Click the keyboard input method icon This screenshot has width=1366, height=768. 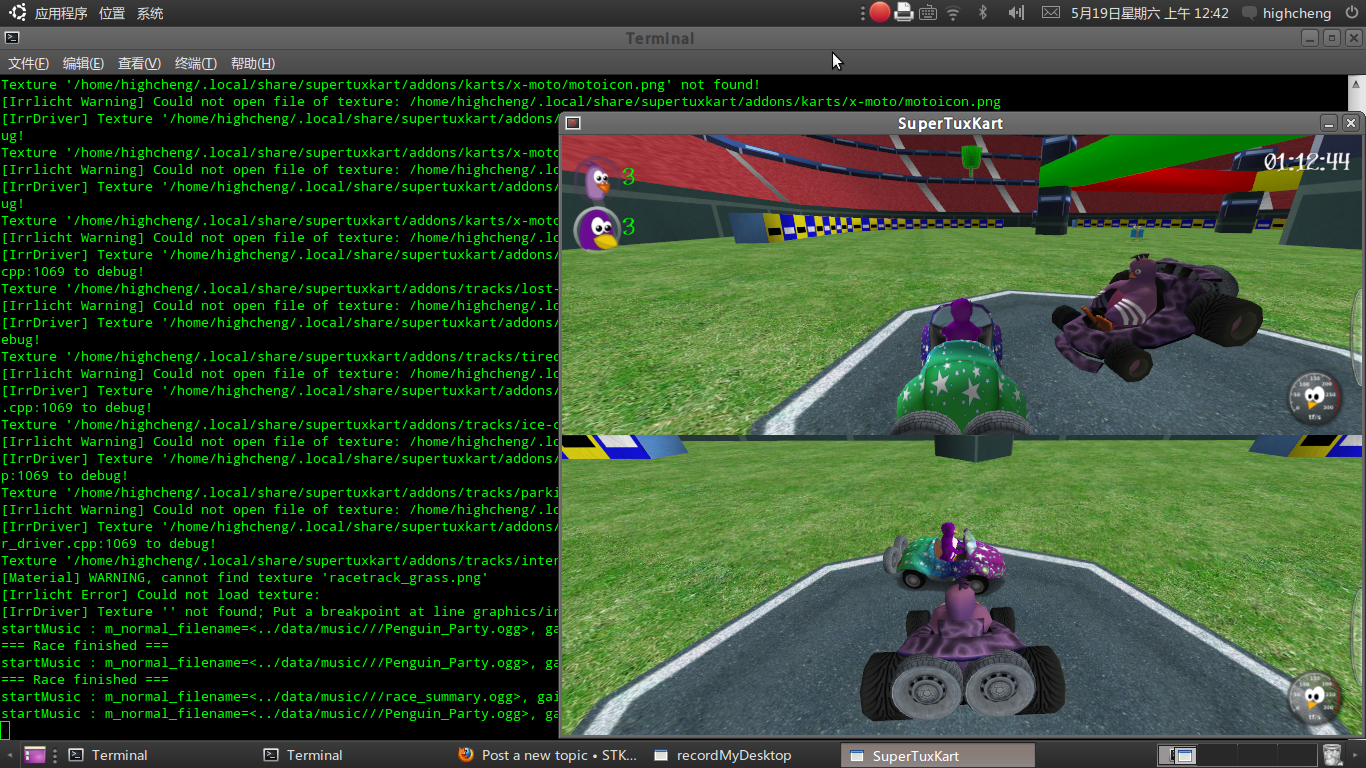click(928, 13)
